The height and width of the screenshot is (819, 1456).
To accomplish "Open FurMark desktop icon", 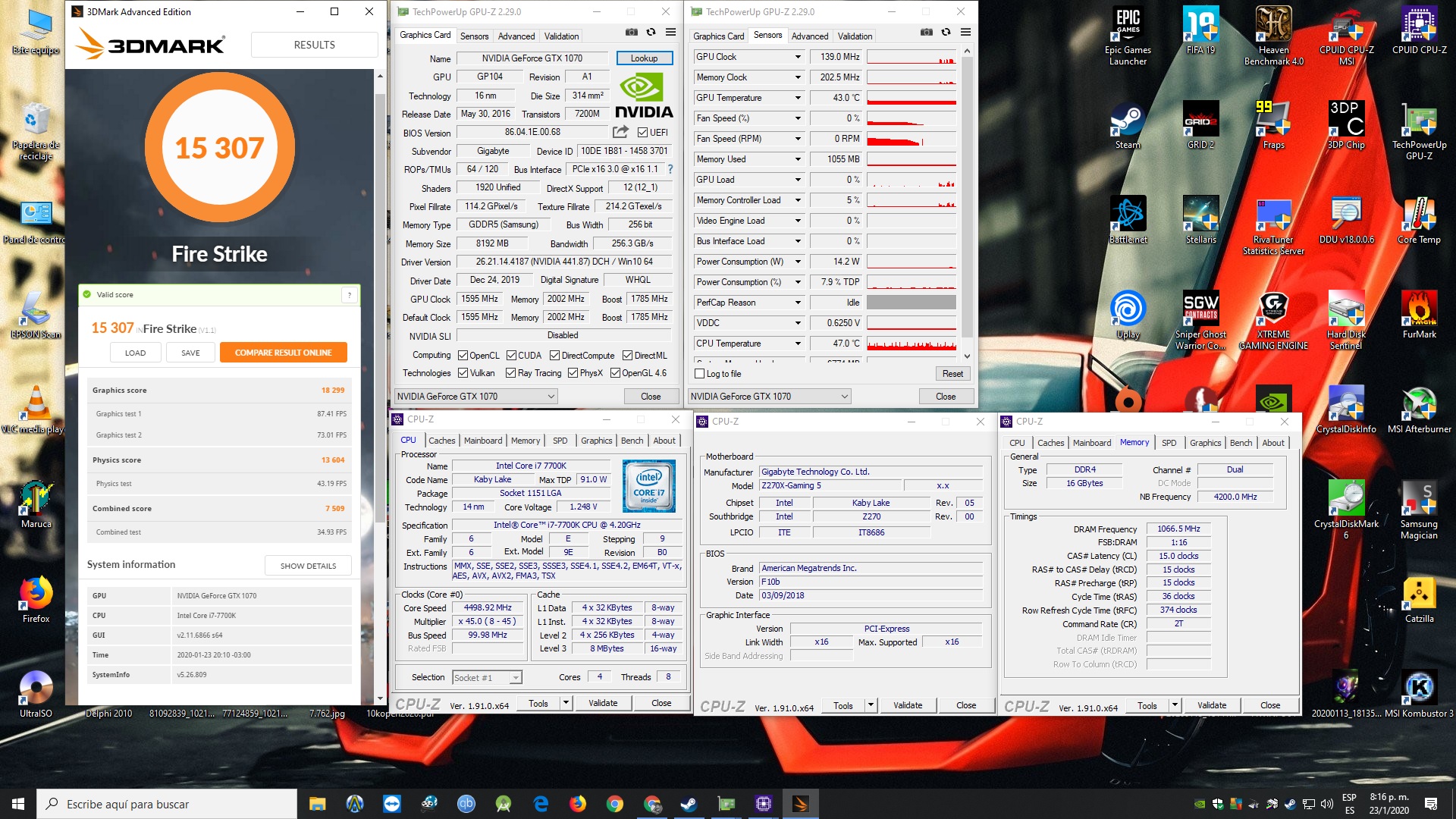I will pyautogui.click(x=1419, y=315).
